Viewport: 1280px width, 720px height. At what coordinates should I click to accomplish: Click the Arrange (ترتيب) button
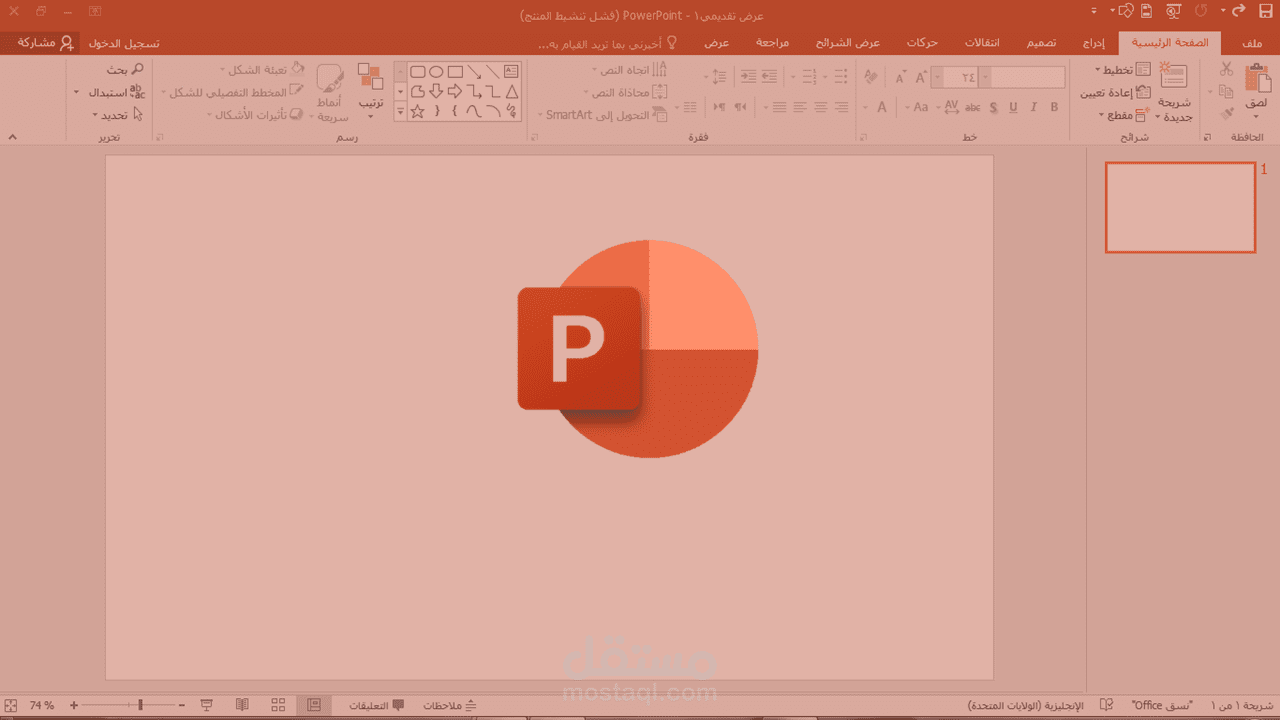[371, 91]
